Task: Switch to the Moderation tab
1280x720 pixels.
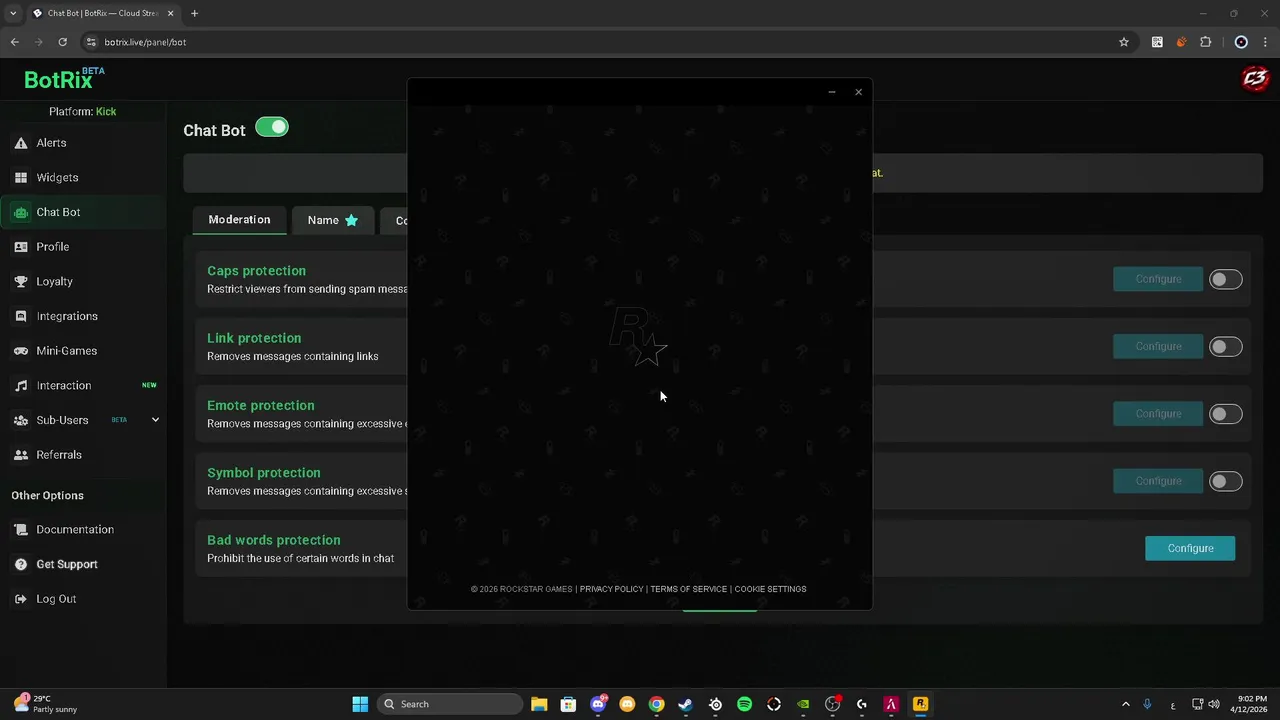Action: (x=239, y=220)
